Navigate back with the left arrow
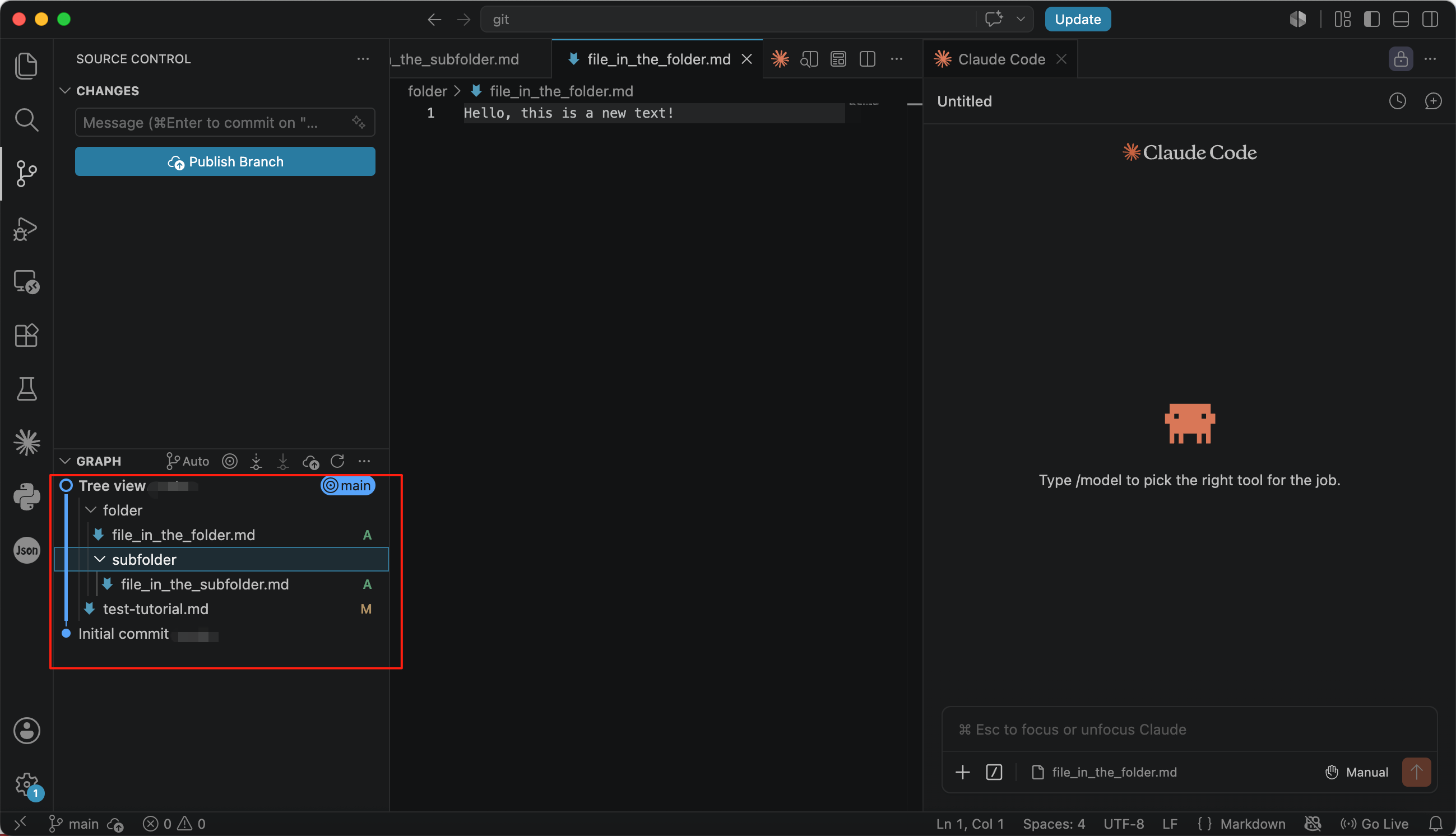 coord(434,20)
